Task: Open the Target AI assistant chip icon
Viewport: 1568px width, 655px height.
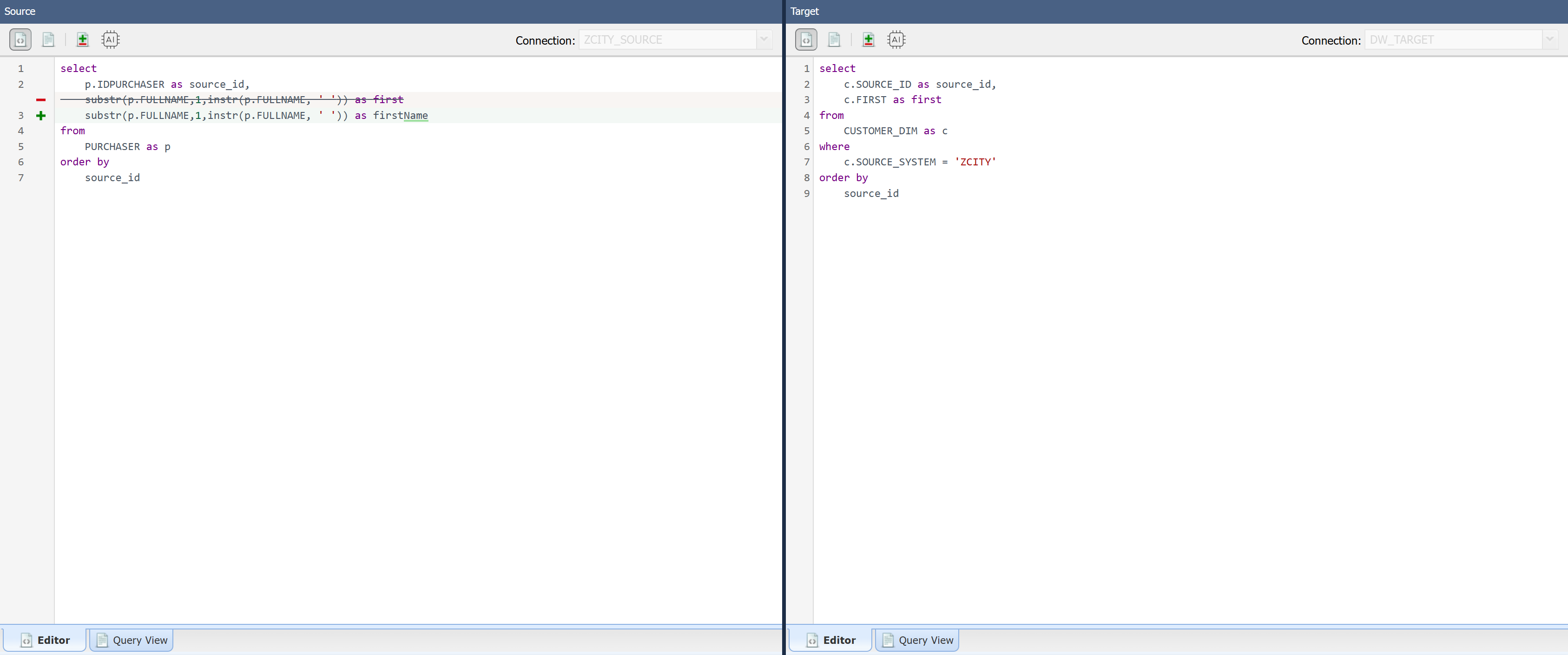Action: click(x=896, y=39)
